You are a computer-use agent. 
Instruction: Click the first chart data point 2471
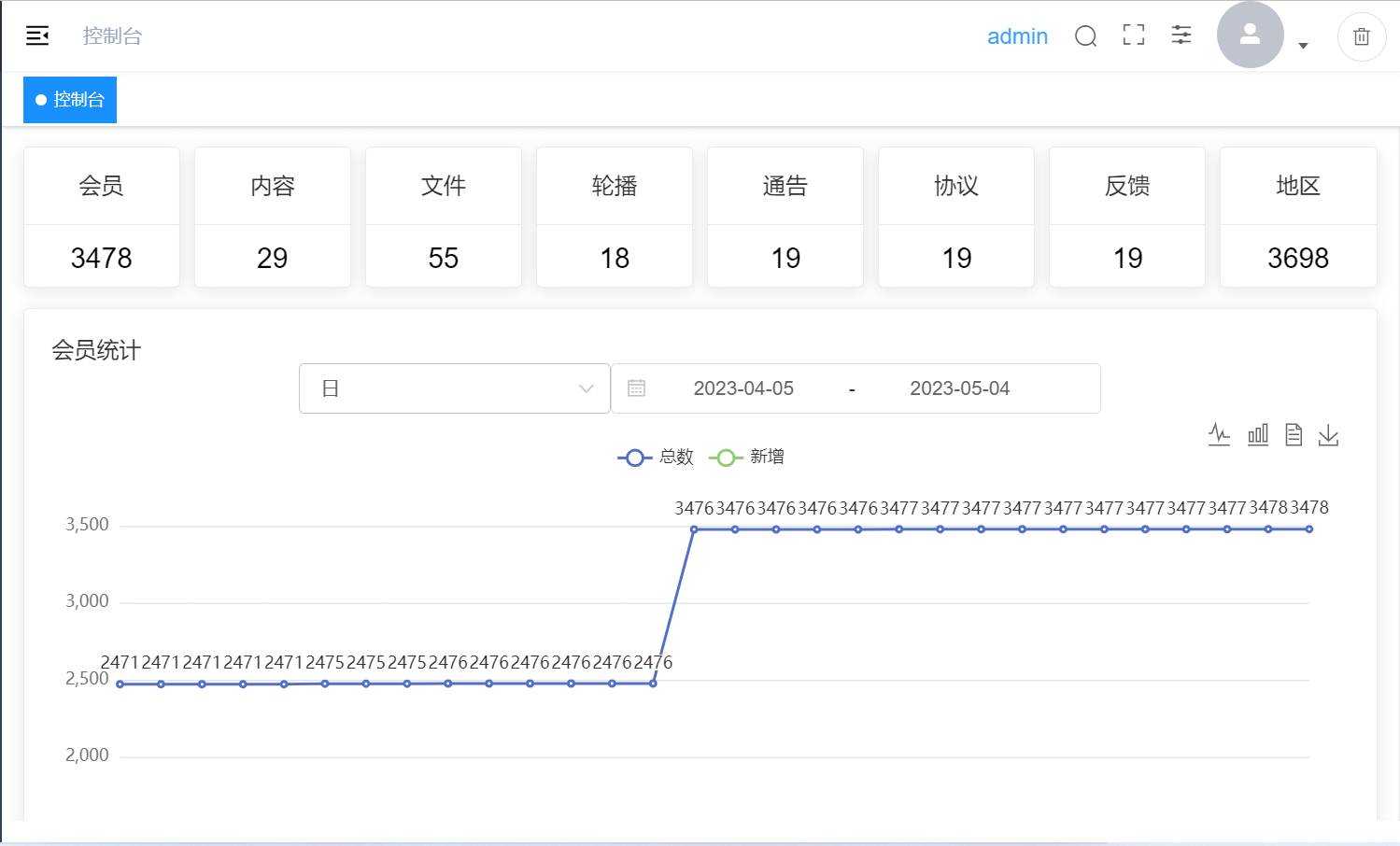120,684
